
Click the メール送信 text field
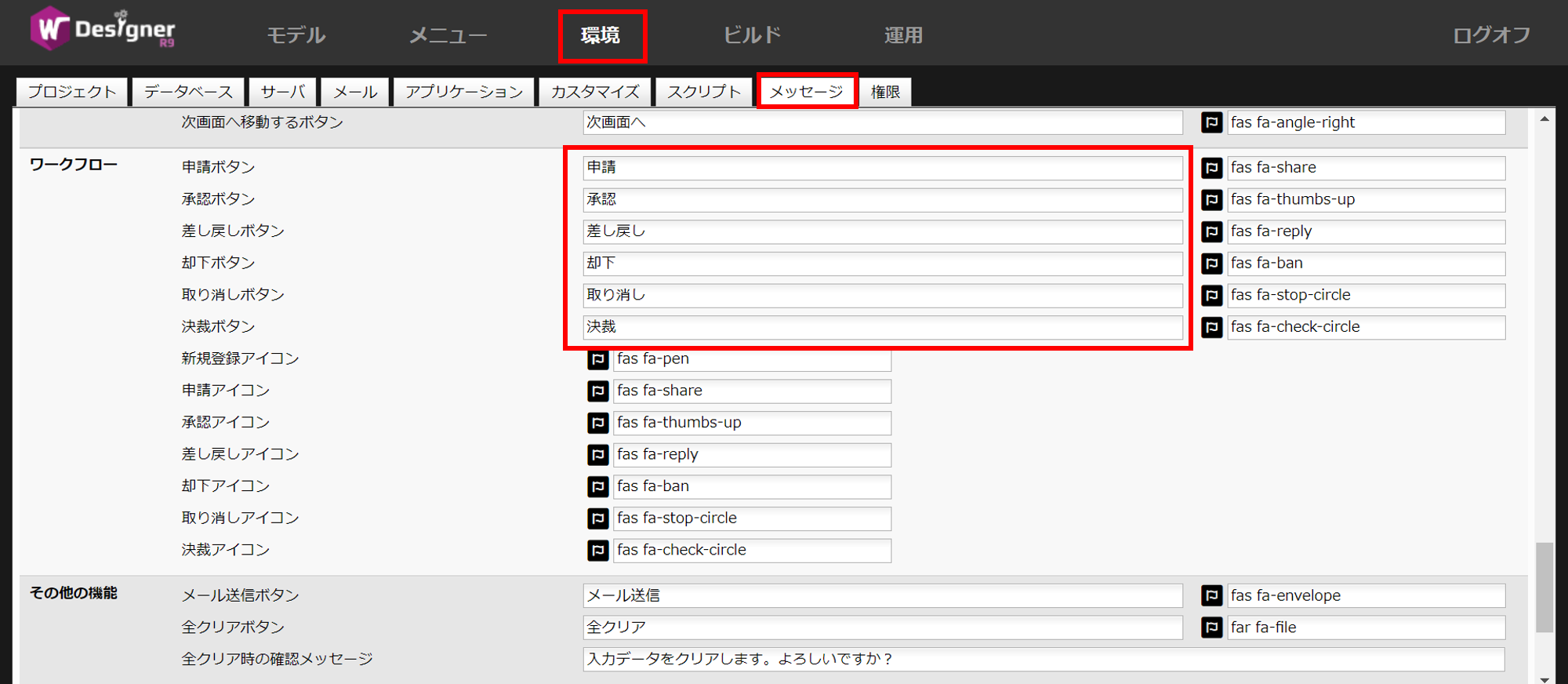tap(883, 595)
